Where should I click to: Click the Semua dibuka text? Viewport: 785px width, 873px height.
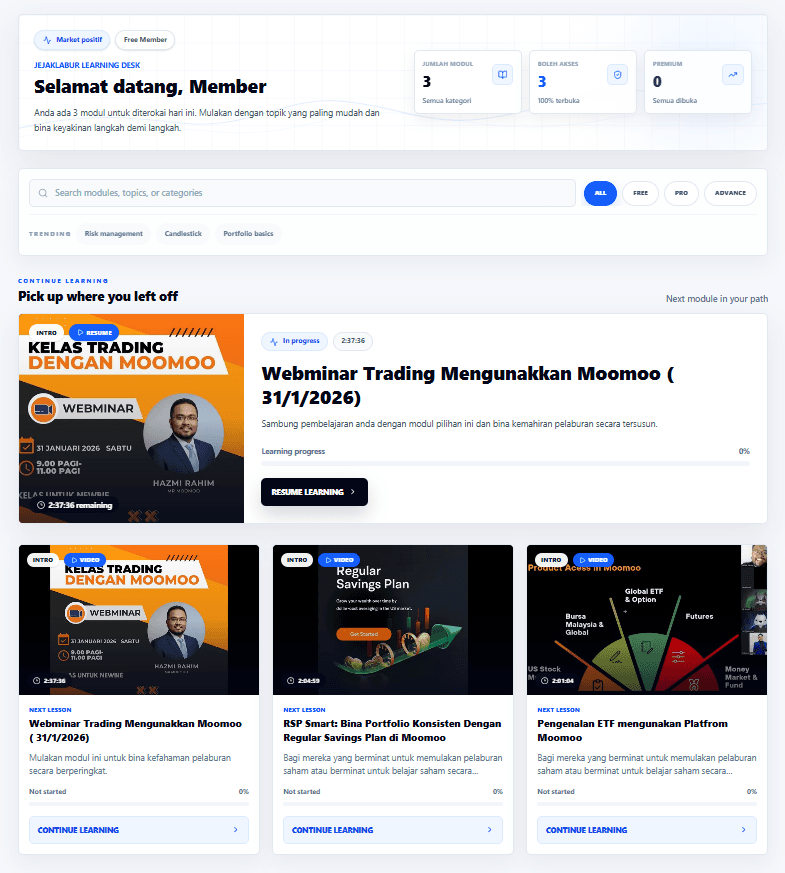tap(675, 101)
